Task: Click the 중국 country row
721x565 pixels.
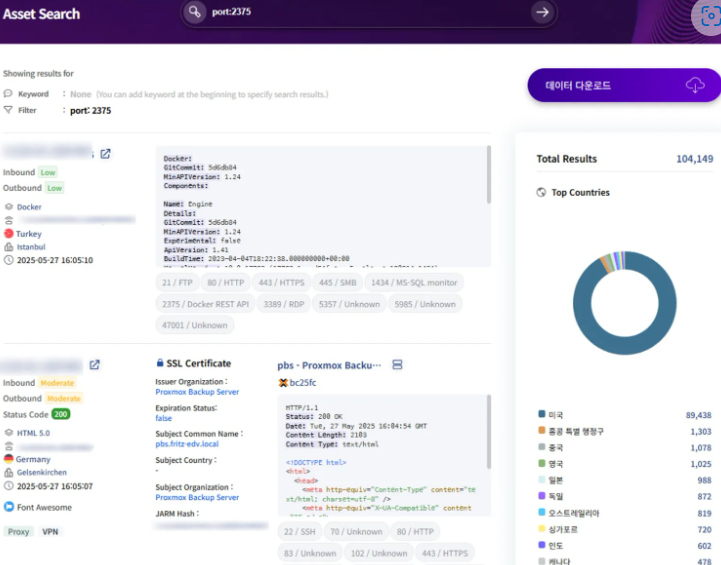Action: tap(624, 447)
